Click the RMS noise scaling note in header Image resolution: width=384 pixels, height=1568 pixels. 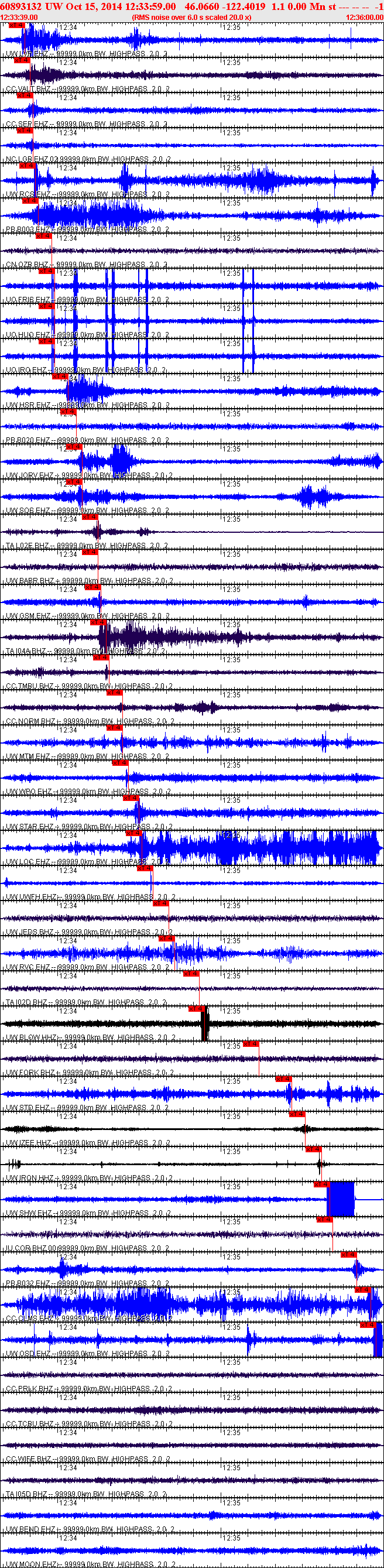[191, 18]
